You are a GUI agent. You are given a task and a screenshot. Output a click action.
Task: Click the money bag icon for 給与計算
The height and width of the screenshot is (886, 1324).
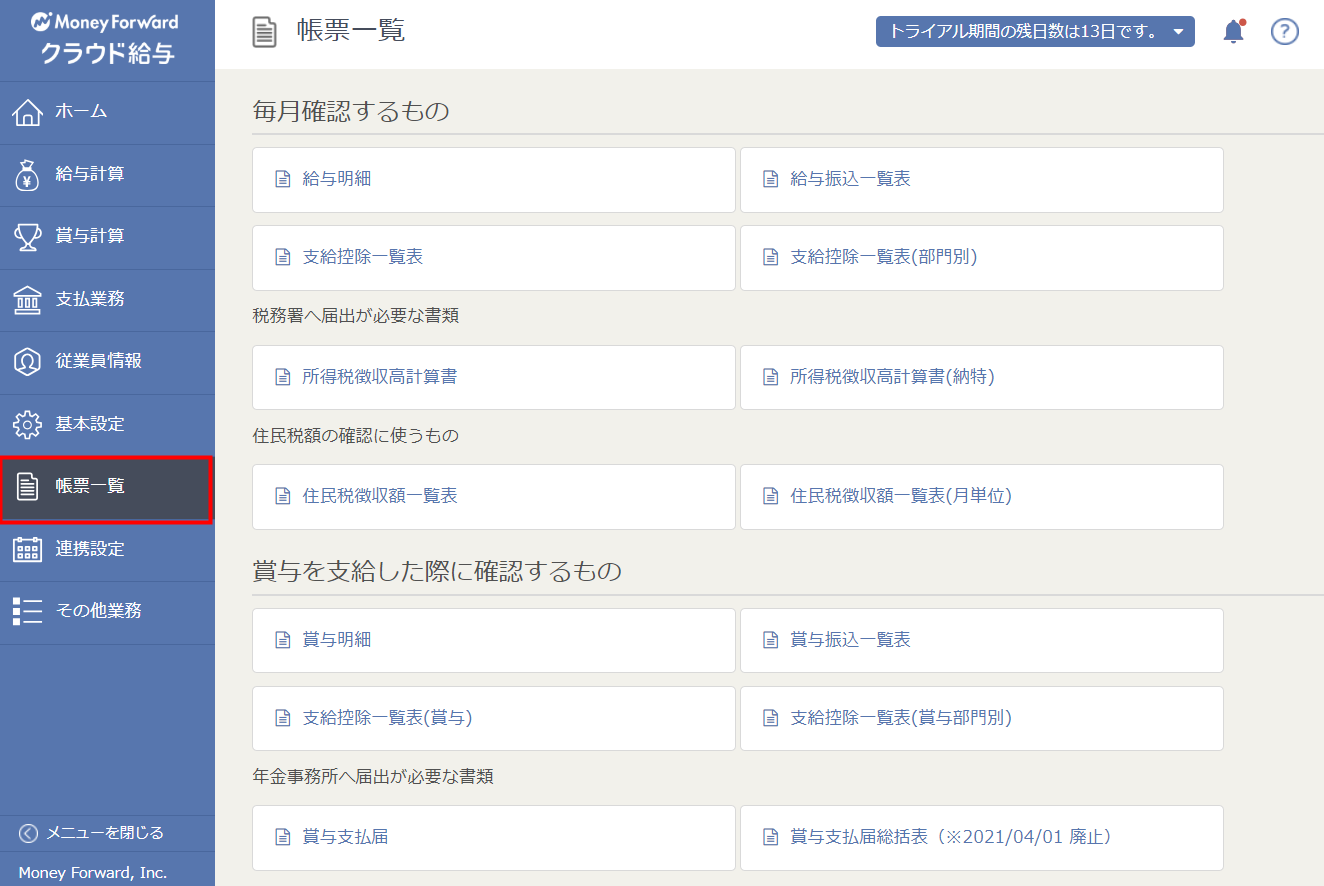27,175
